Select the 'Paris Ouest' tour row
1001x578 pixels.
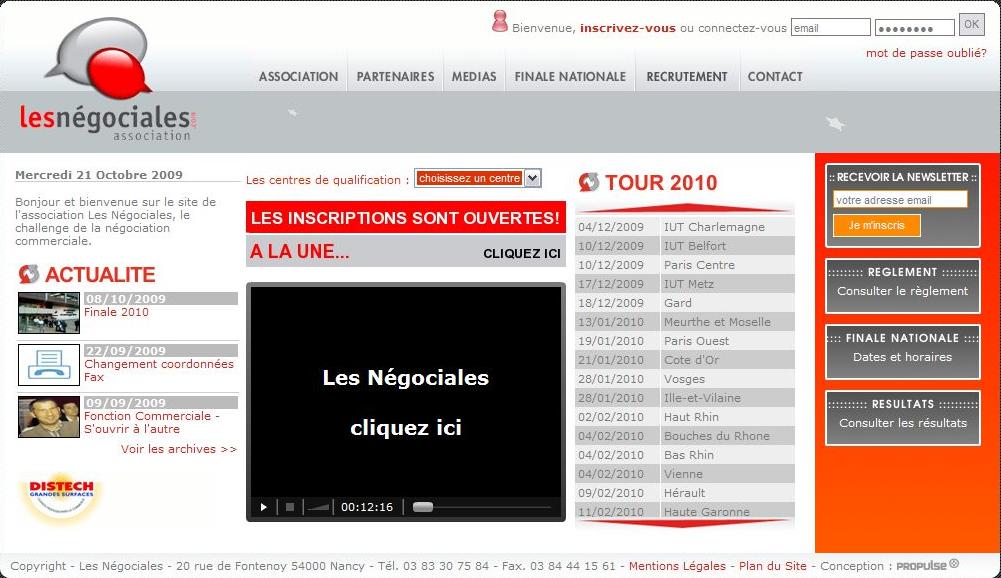coord(685,341)
